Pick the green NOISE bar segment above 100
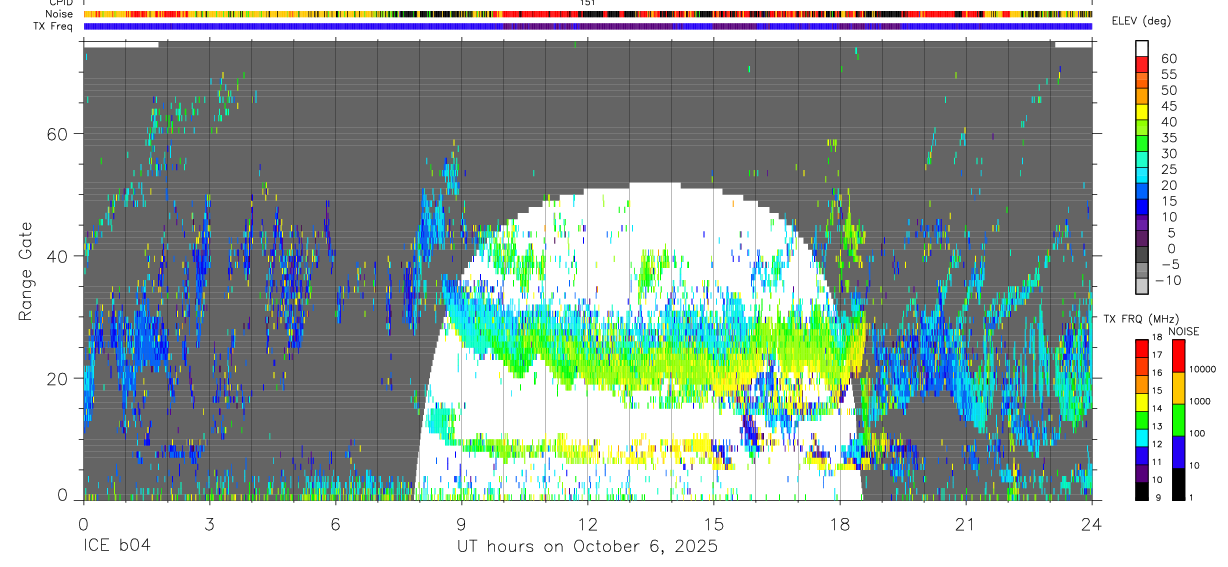The height and width of the screenshot is (567, 1228). pyautogui.click(x=1178, y=420)
